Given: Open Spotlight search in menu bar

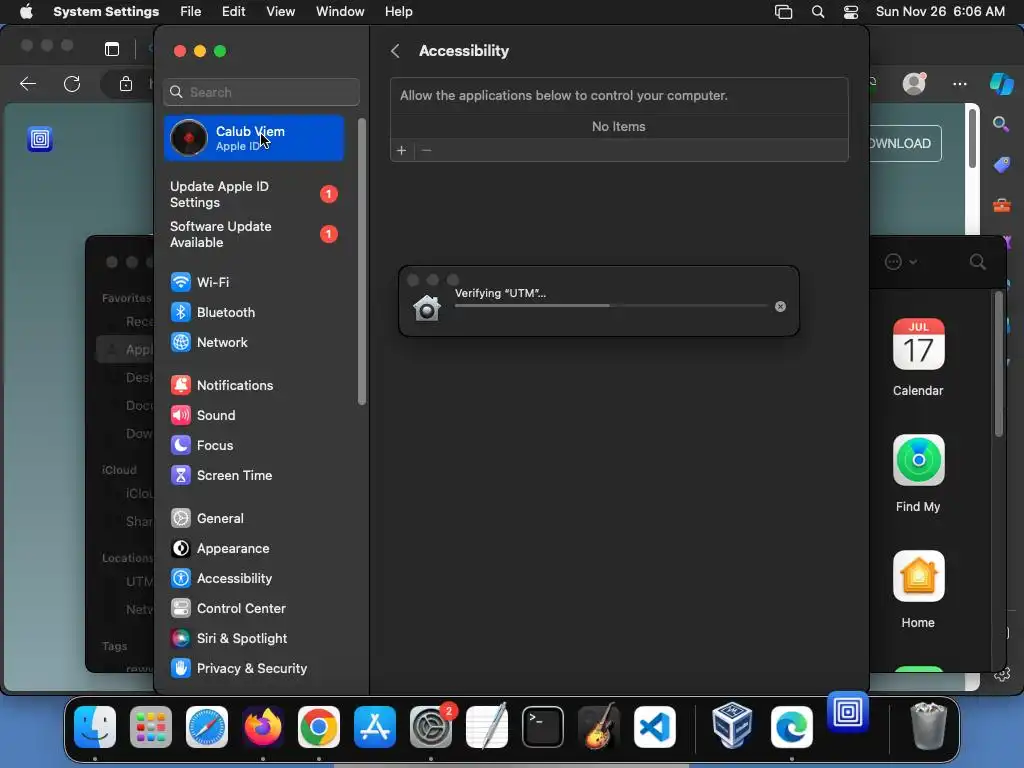Looking at the screenshot, I should [818, 12].
